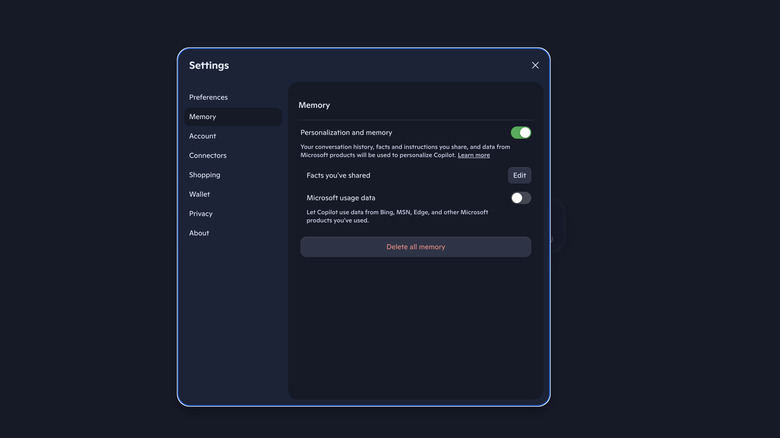This screenshot has height=438, width=780.
Task: Enable Microsoft usage data toggle
Action: (x=521, y=198)
